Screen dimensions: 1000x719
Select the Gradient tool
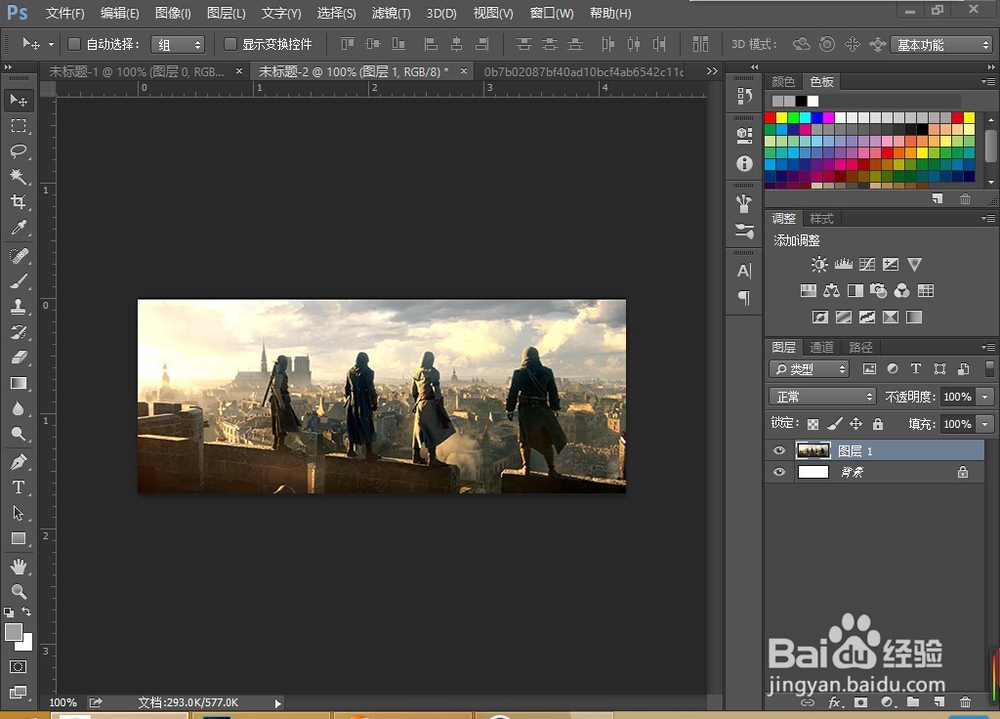[18, 383]
